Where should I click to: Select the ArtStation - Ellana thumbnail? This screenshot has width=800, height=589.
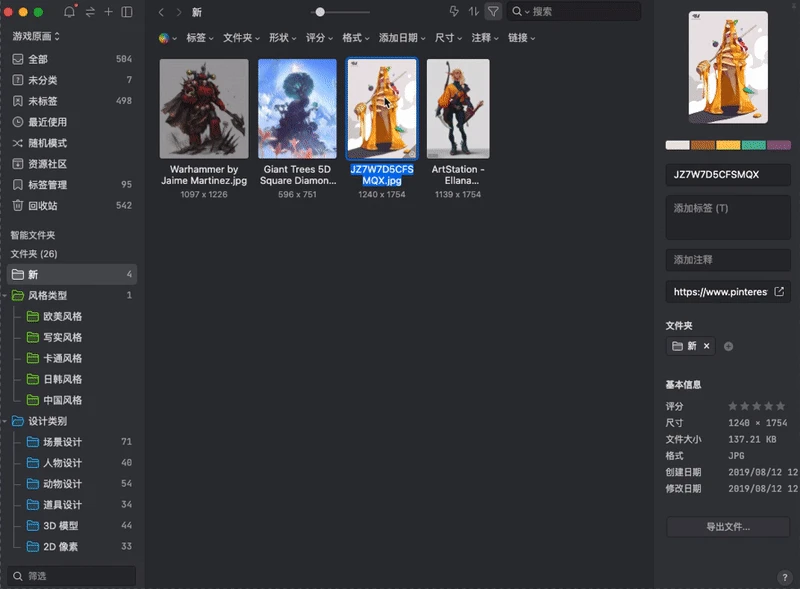[458, 109]
